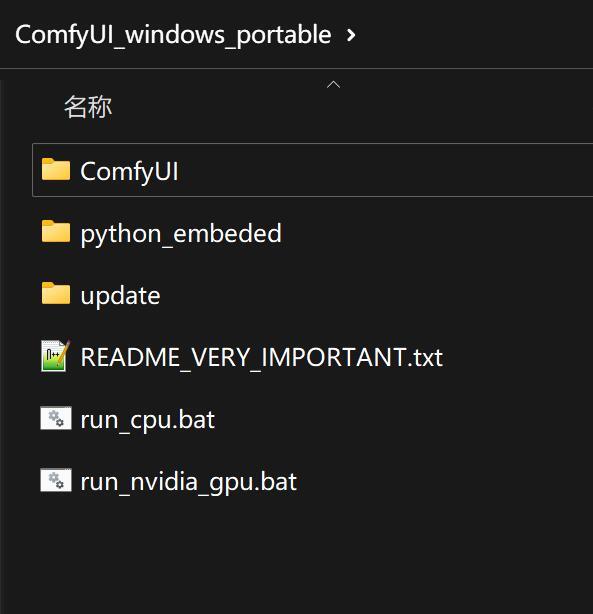Select the run_cpu.bat batch file icon
The image size is (593, 614).
56,418
